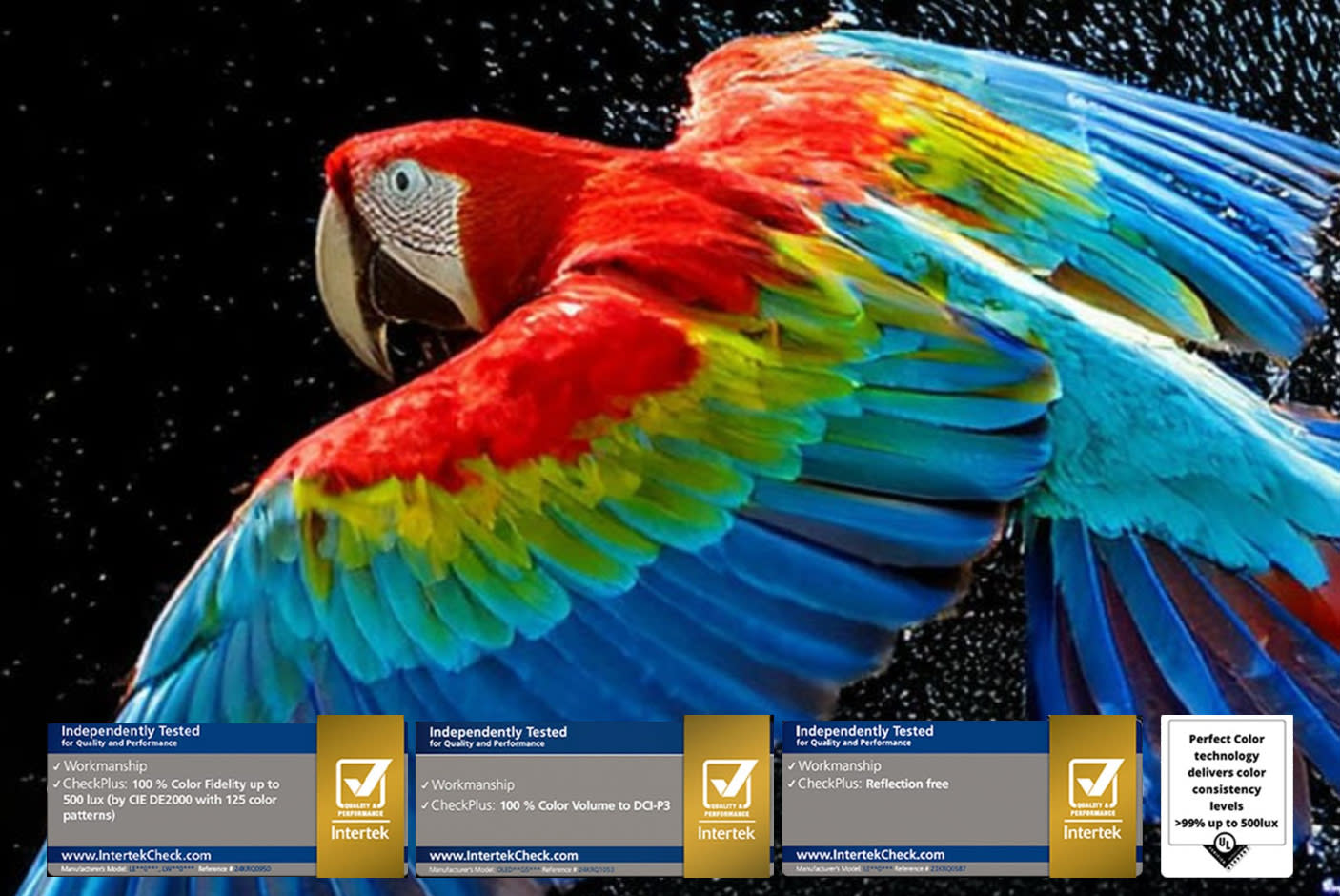Click Intertek wordmark under Color Fidelity badge
Screen dimensions: 1340x896
(x=360, y=833)
